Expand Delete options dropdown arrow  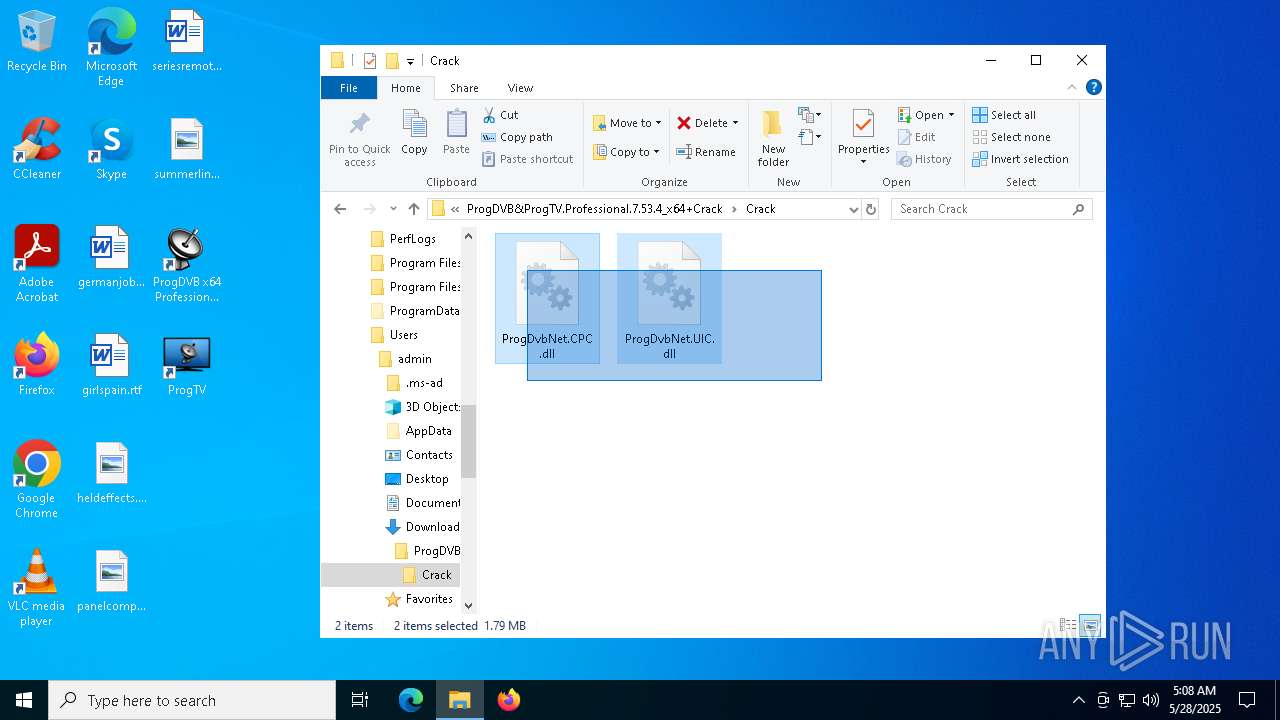click(x=735, y=123)
